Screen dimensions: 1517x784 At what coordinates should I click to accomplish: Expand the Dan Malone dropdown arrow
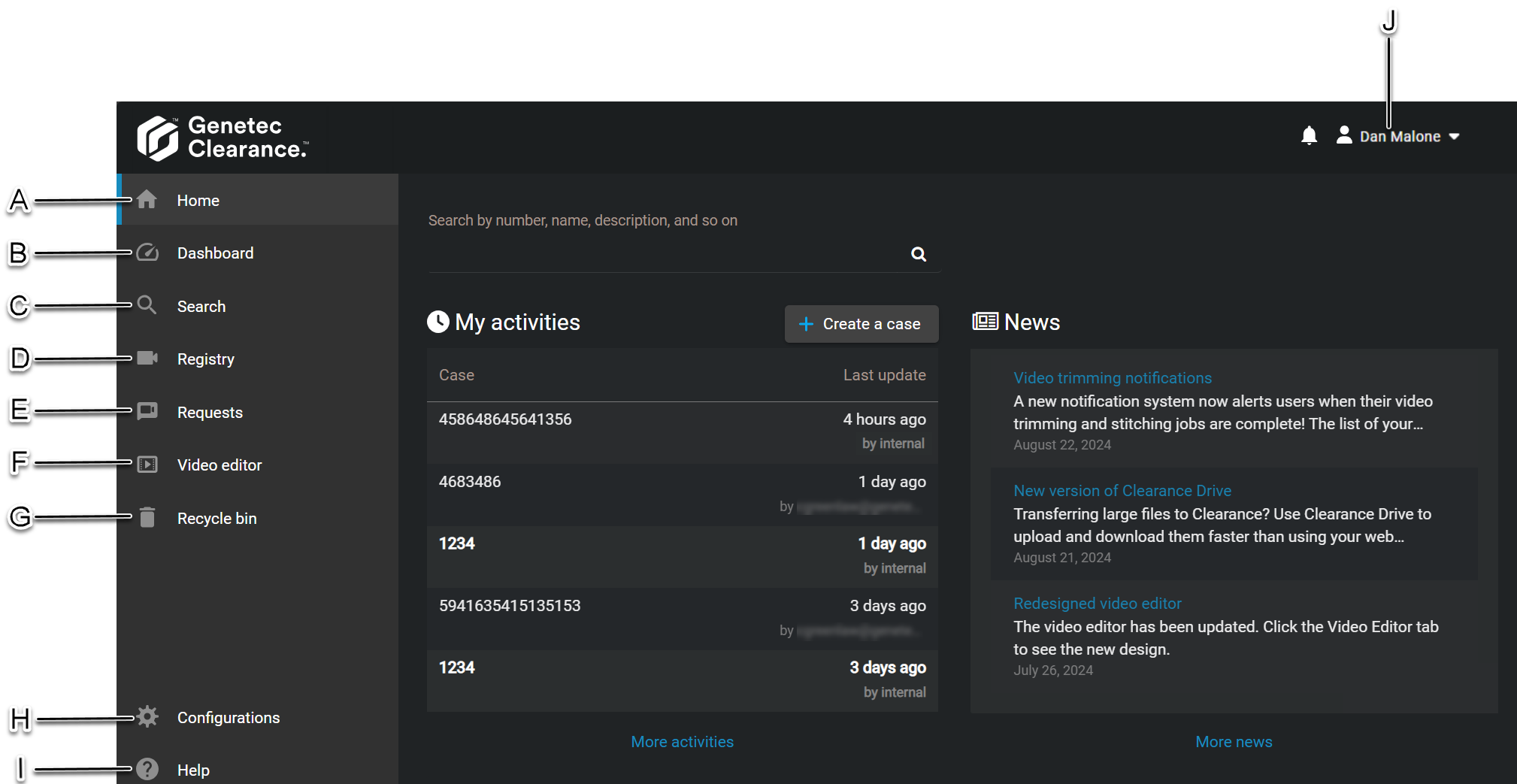click(x=1454, y=137)
